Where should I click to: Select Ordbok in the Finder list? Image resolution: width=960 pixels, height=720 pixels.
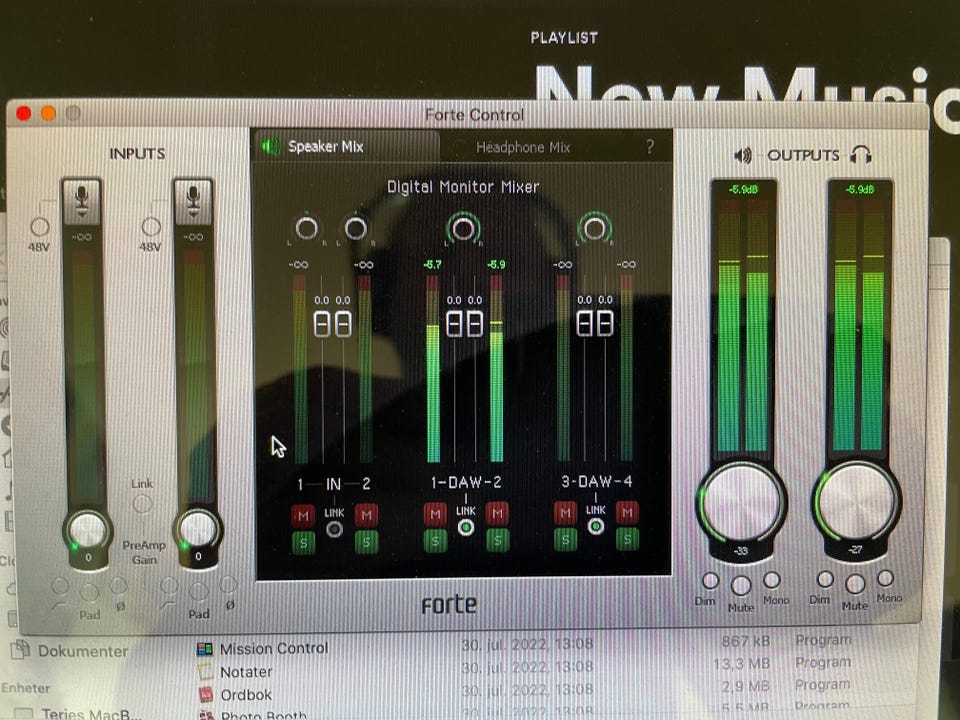pyautogui.click(x=246, y=695)
